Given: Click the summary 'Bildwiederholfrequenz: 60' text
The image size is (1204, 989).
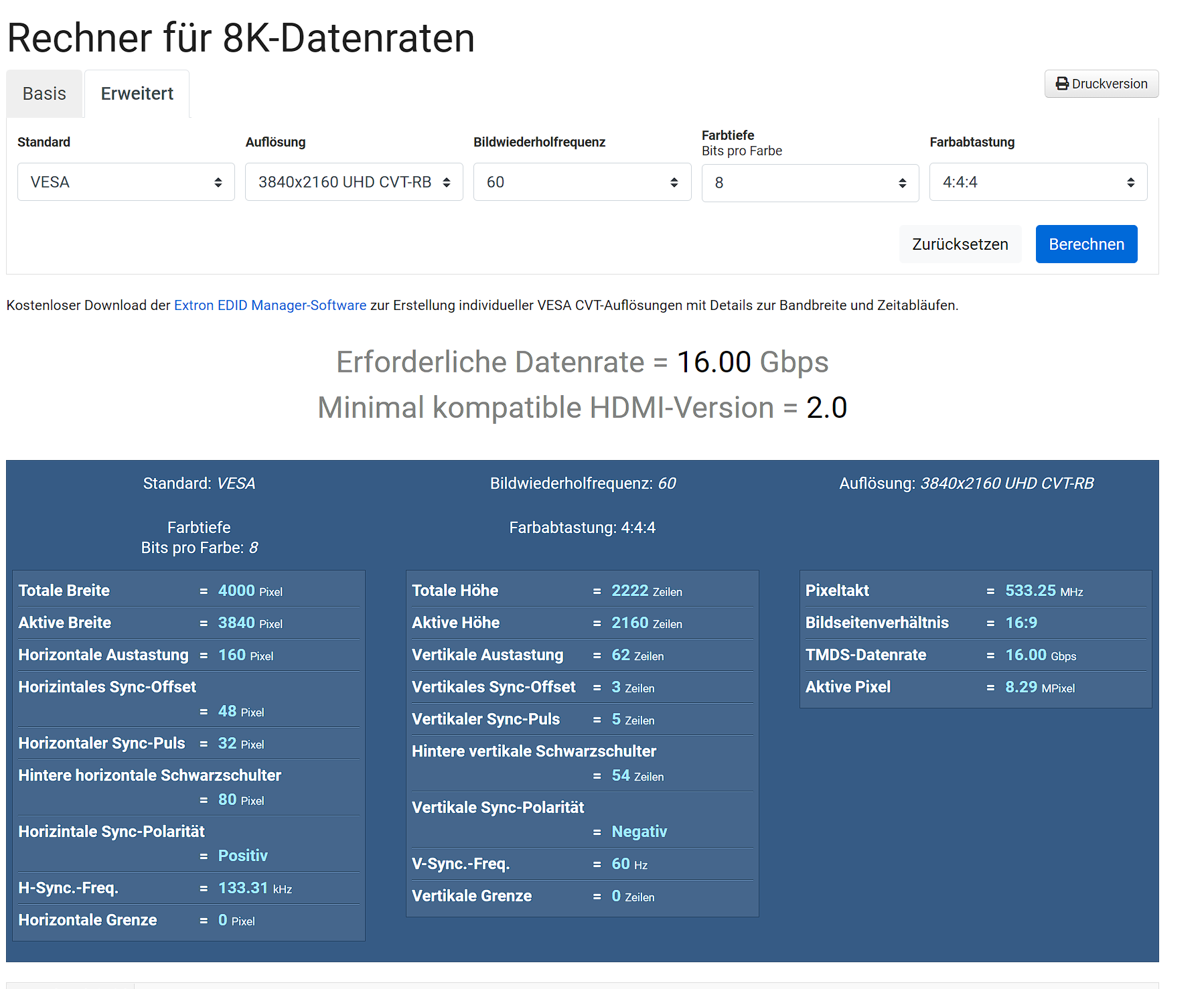Looking at the screenshot, I should pos(583,483).
